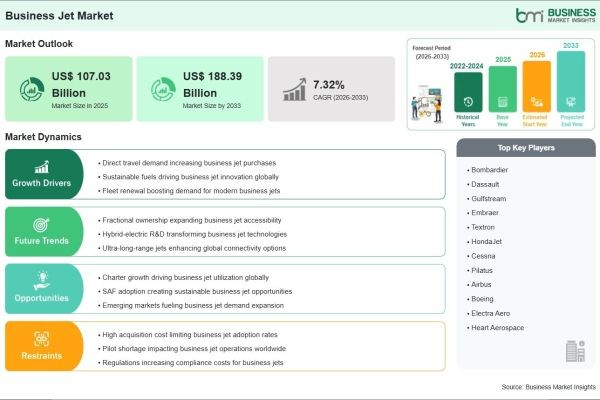
Task: Click Heart Aerospace in key players list
Action: tap(497, 328)
